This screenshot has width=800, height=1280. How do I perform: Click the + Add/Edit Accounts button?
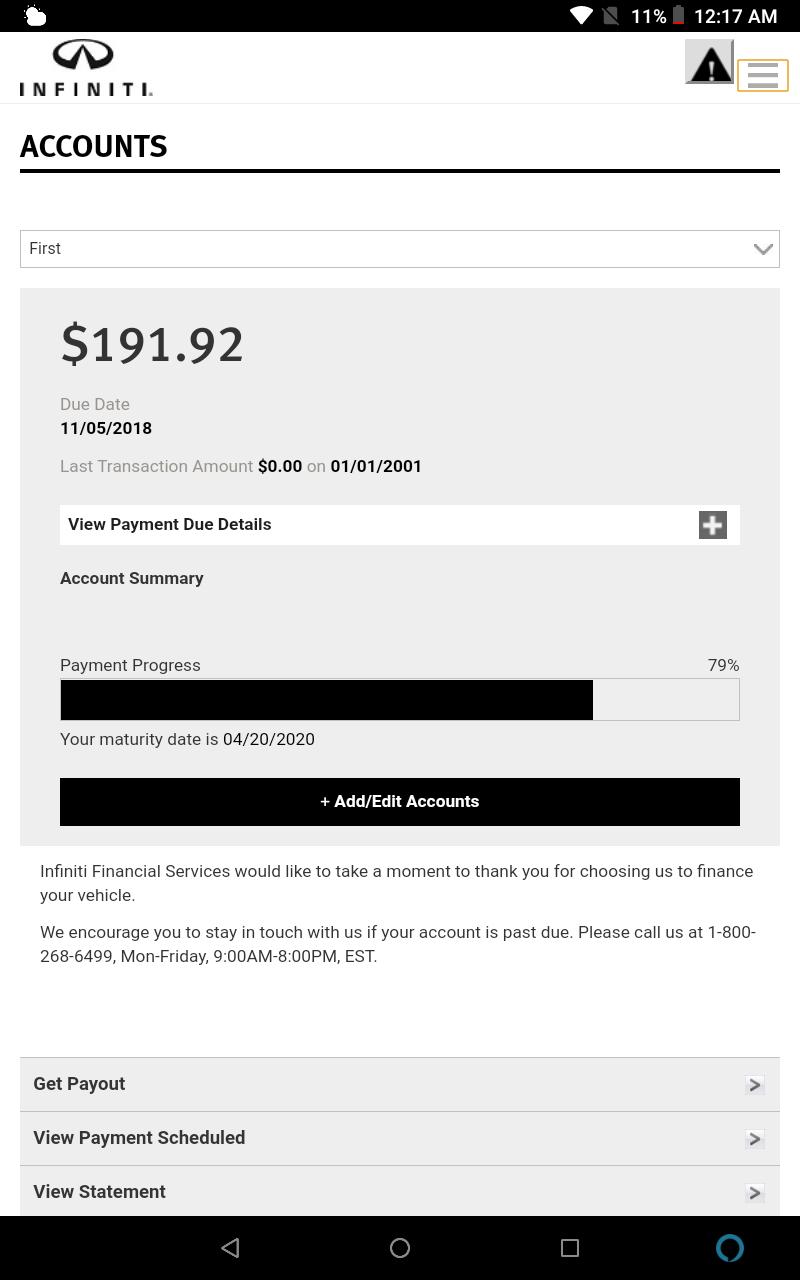(400, 802)
